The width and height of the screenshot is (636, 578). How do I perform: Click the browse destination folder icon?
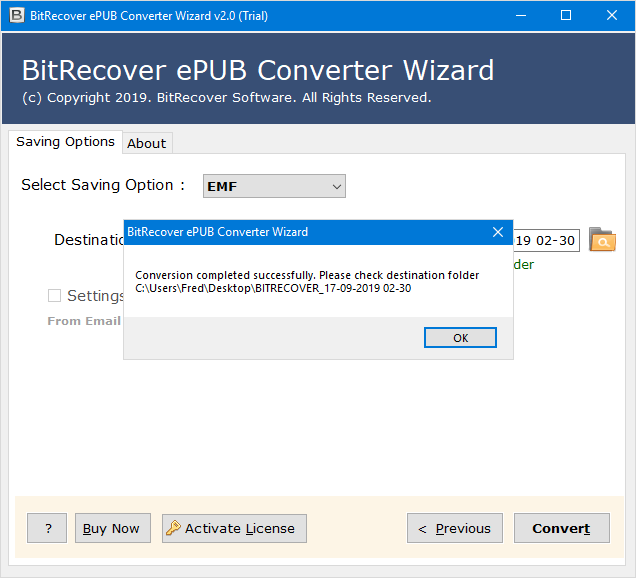[602, 239]
